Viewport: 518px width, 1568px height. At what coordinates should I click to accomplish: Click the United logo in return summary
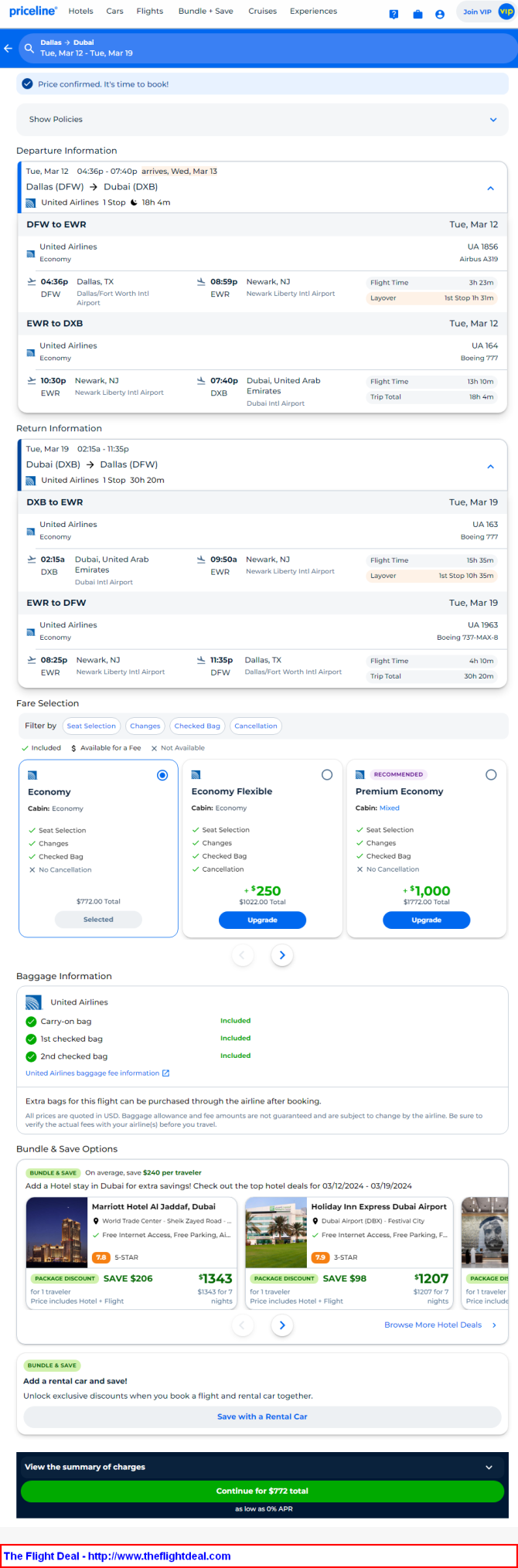pos(31,481)
